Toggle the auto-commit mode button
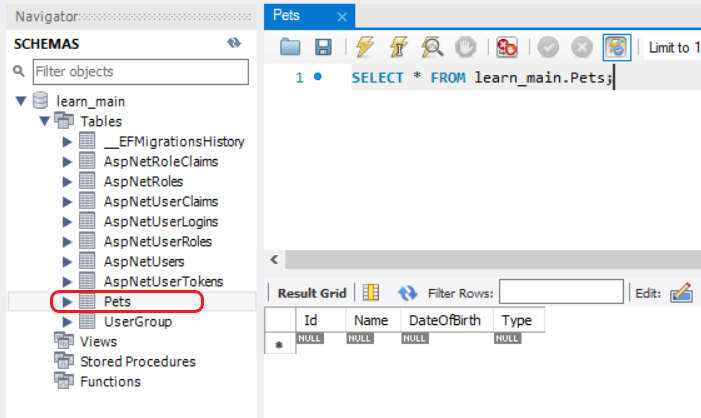Image resolution: width=701 pixels, height=418 pixels. pyautogui.click(x=616, y=47)
